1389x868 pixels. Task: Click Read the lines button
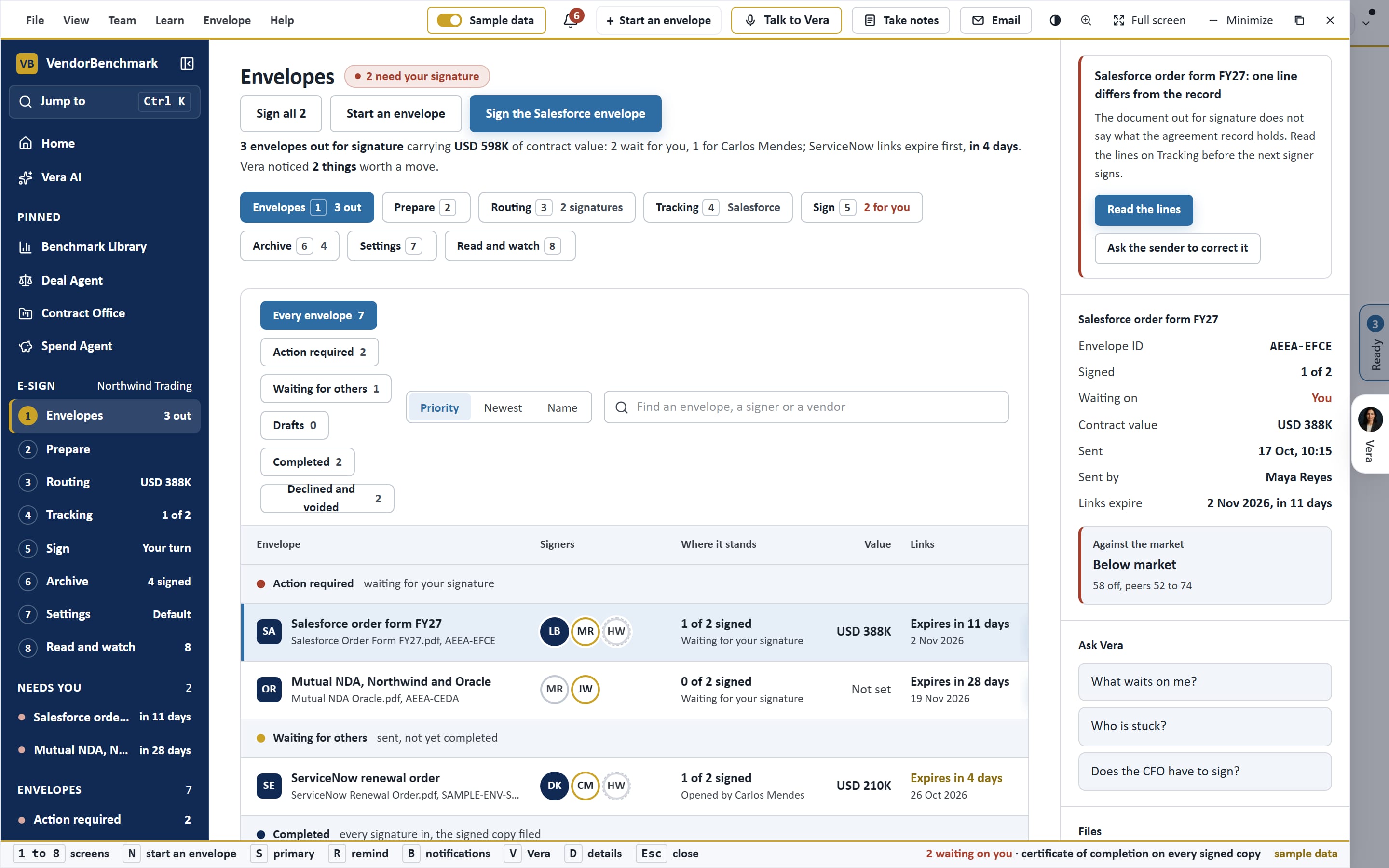[1144, 210]
